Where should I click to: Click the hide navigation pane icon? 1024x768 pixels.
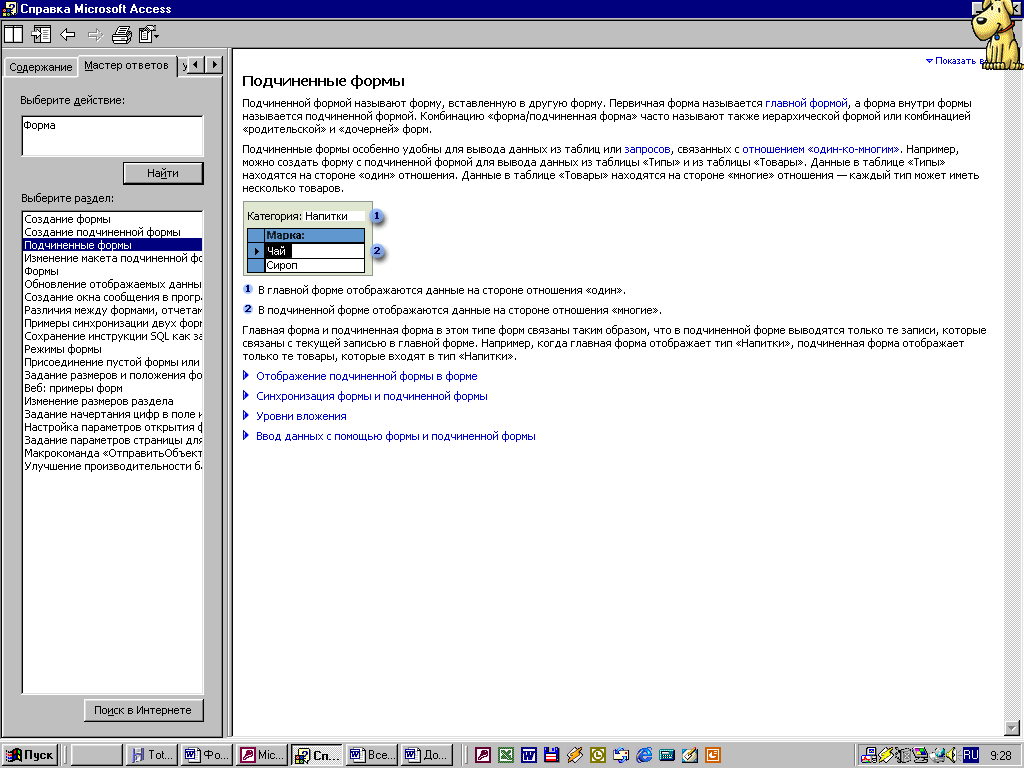[41, 34]
